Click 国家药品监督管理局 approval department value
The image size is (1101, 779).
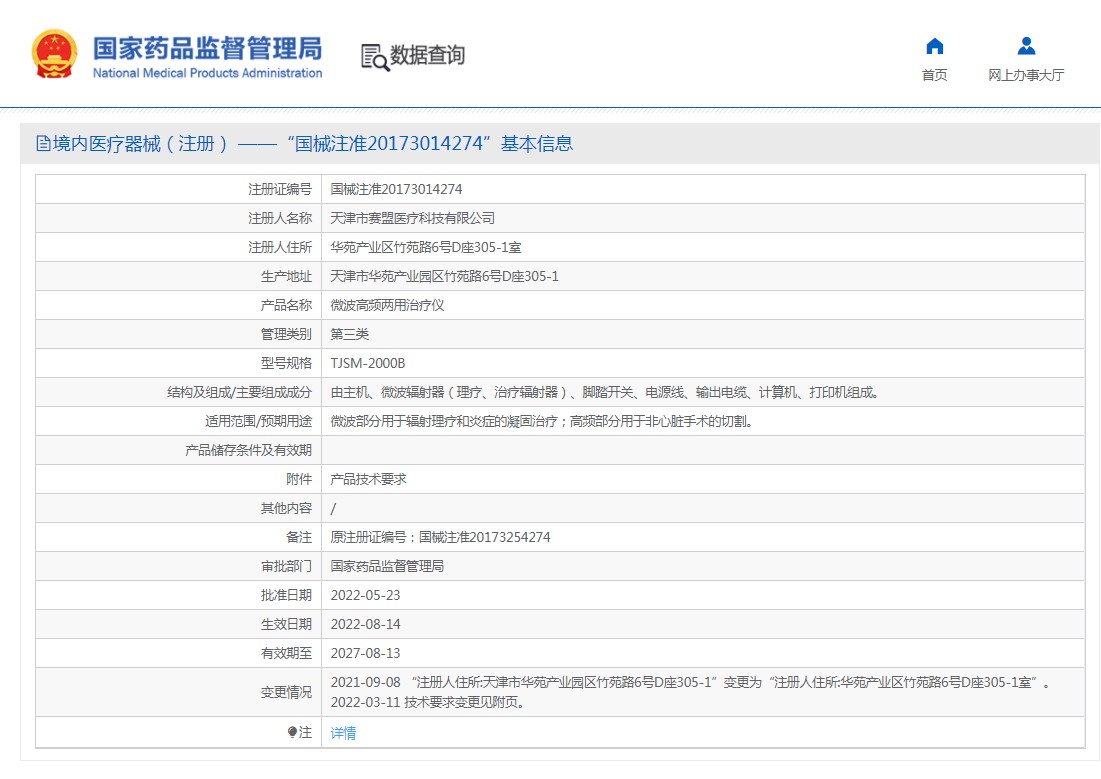coord(388,566)
